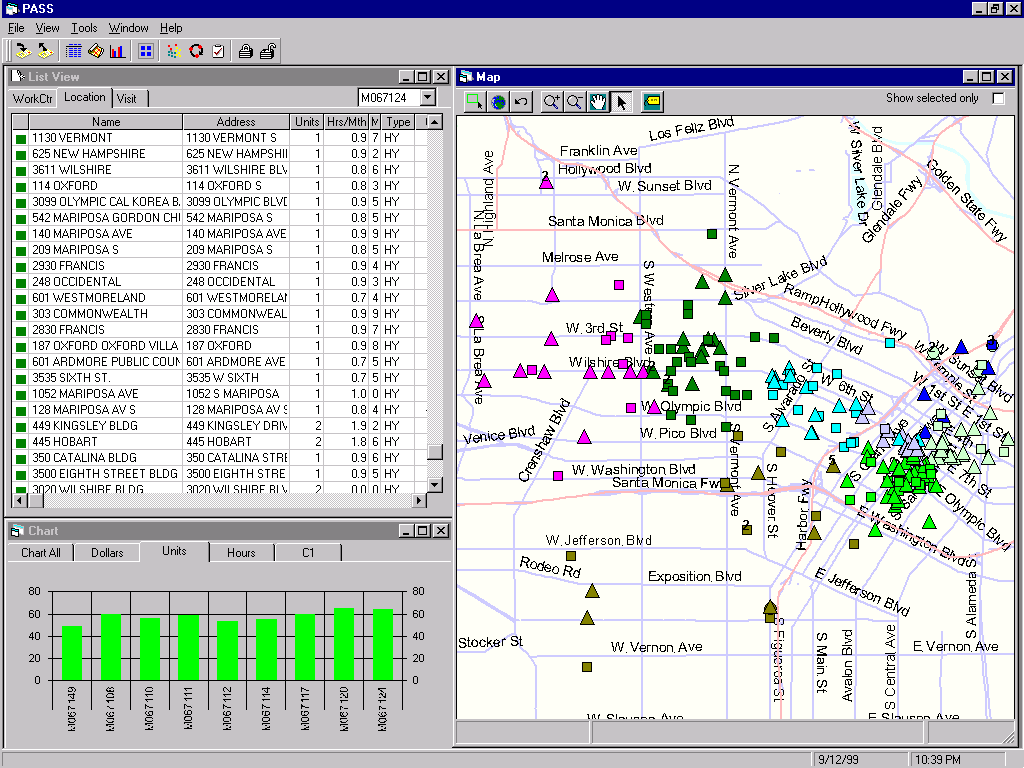Click list horizontal scrollbar left arrow
The image size is (1024, 768).
(x=20, y=500)
